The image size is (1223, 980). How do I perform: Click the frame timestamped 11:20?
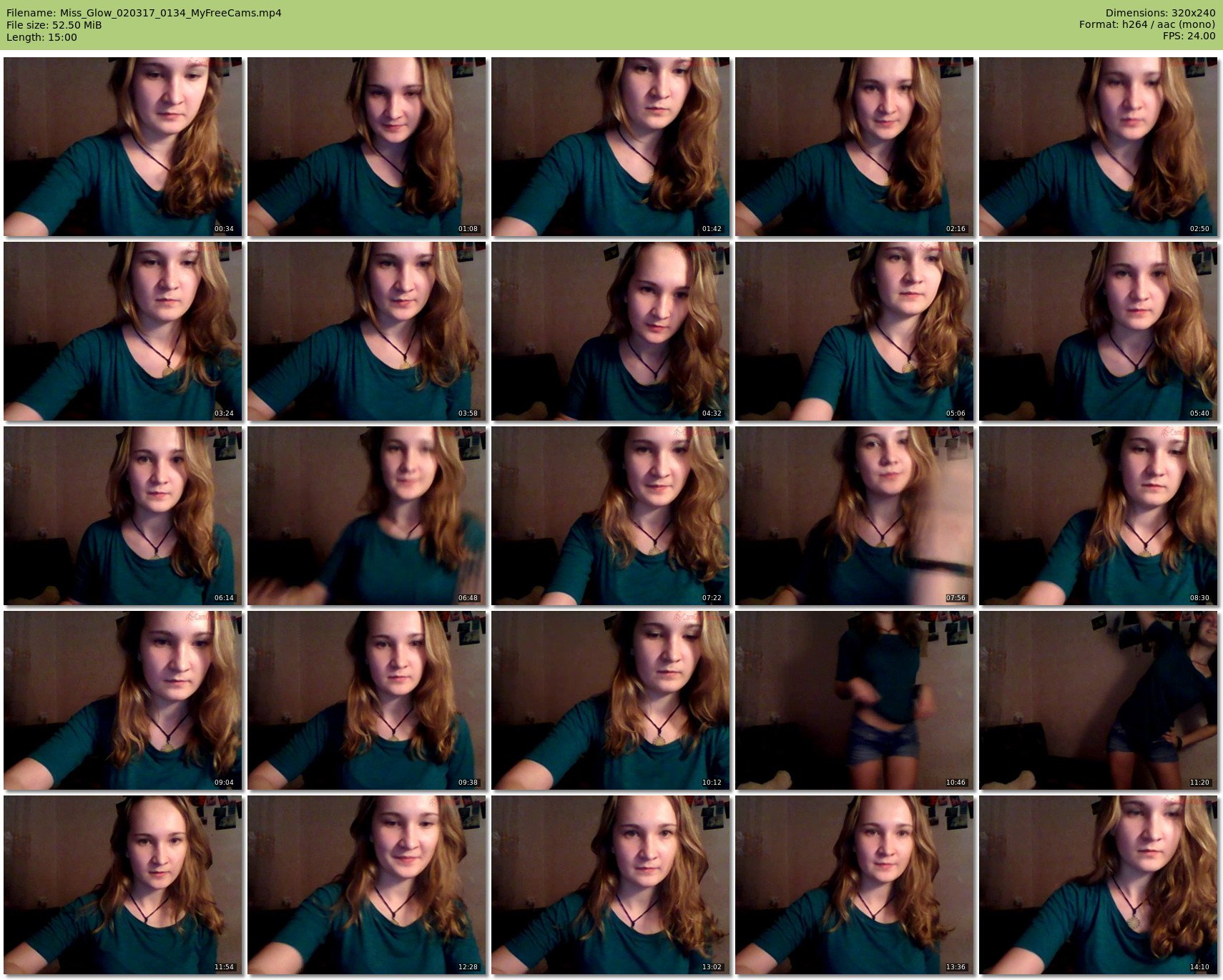click(1099, 700)
